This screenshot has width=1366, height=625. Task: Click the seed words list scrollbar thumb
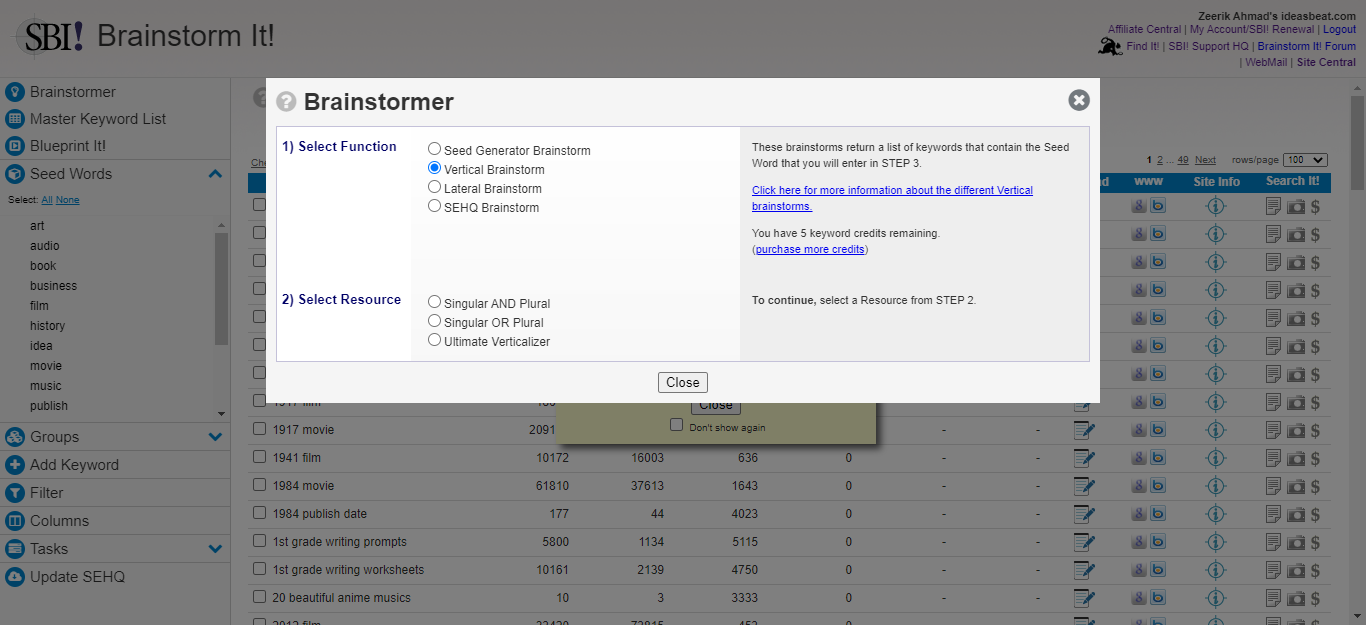coord(221,288)
